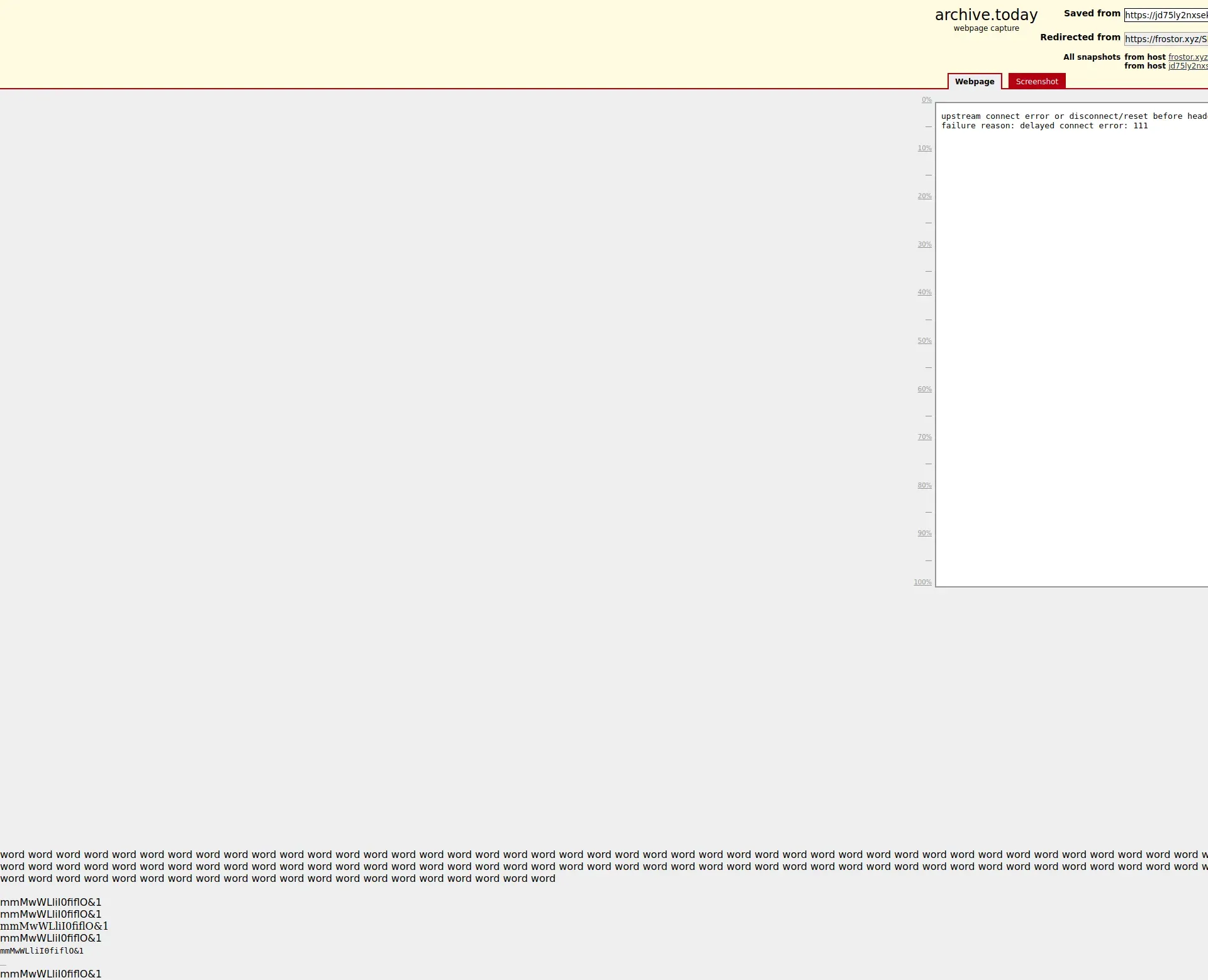Focus the Saved from URL field

point(1166,15)
